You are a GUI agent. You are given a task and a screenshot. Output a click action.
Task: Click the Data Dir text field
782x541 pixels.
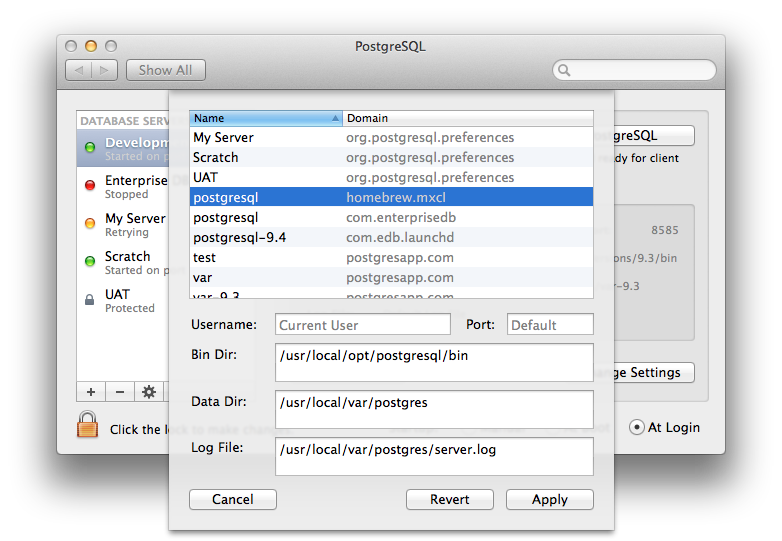coord(434,409)
